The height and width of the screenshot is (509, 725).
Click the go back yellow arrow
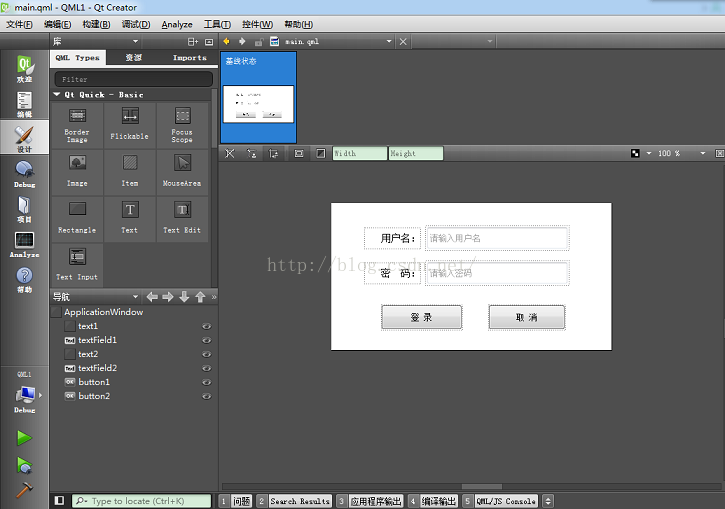tap(227, 42)
